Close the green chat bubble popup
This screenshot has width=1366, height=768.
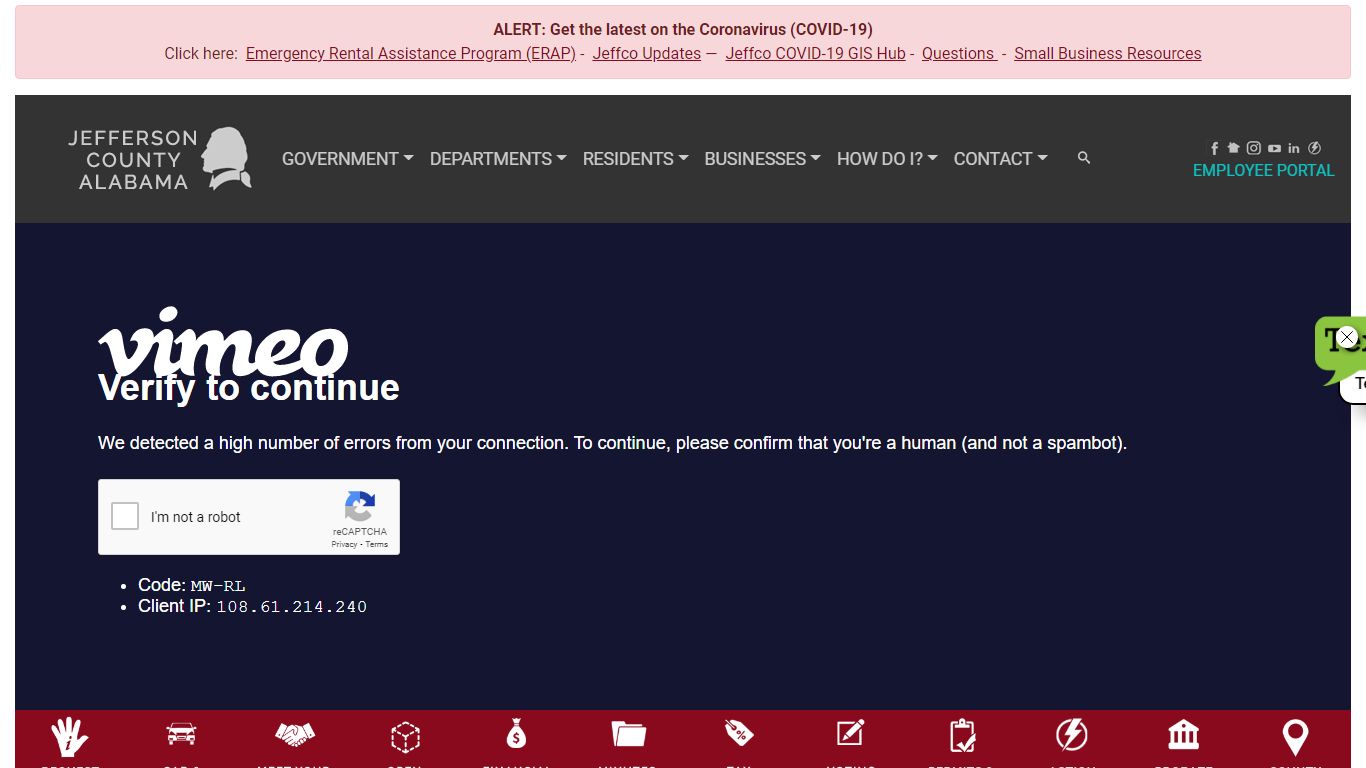point(1347,338)
